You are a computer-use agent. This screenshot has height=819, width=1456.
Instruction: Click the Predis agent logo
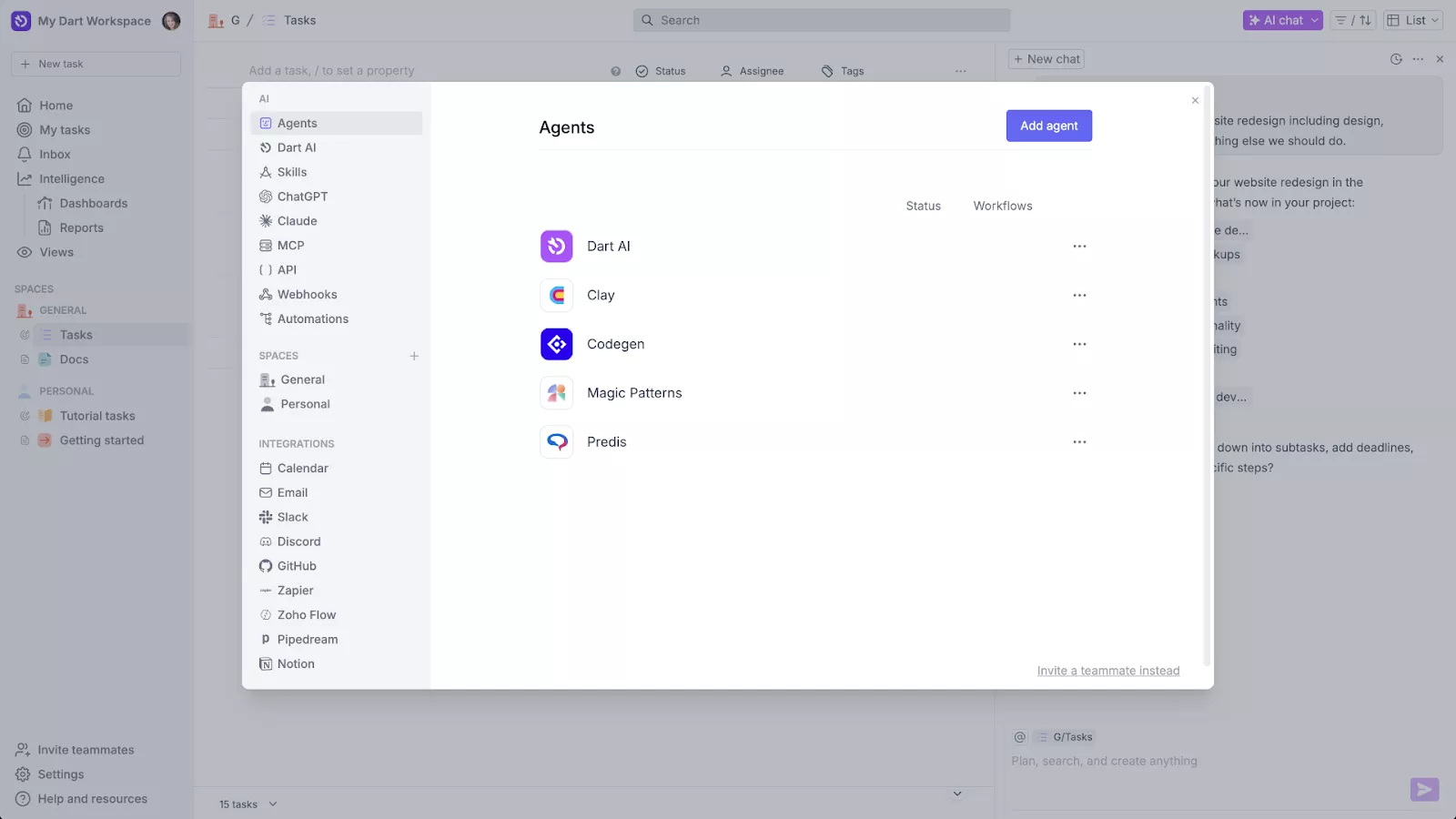(556, 442)
